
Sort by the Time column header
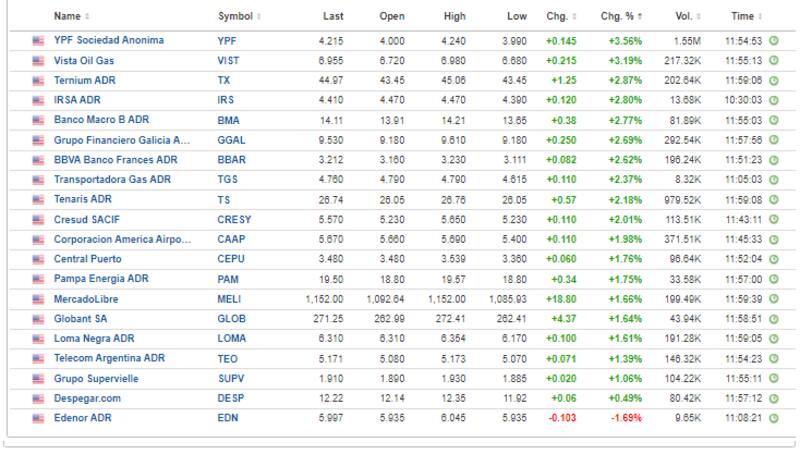tap(745, 16)
